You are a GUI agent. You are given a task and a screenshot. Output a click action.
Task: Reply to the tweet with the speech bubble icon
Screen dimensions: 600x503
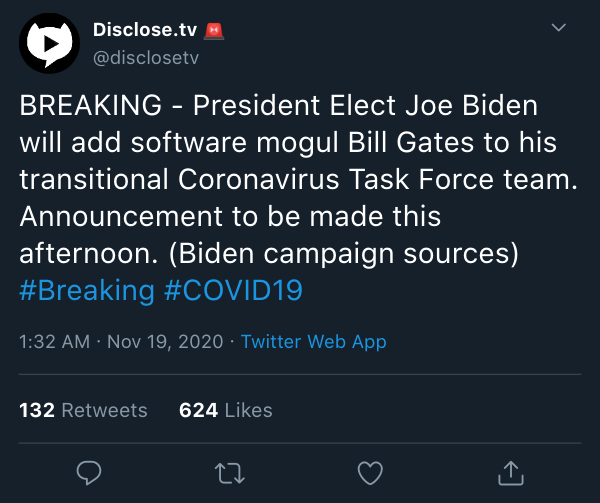[89, 473]
